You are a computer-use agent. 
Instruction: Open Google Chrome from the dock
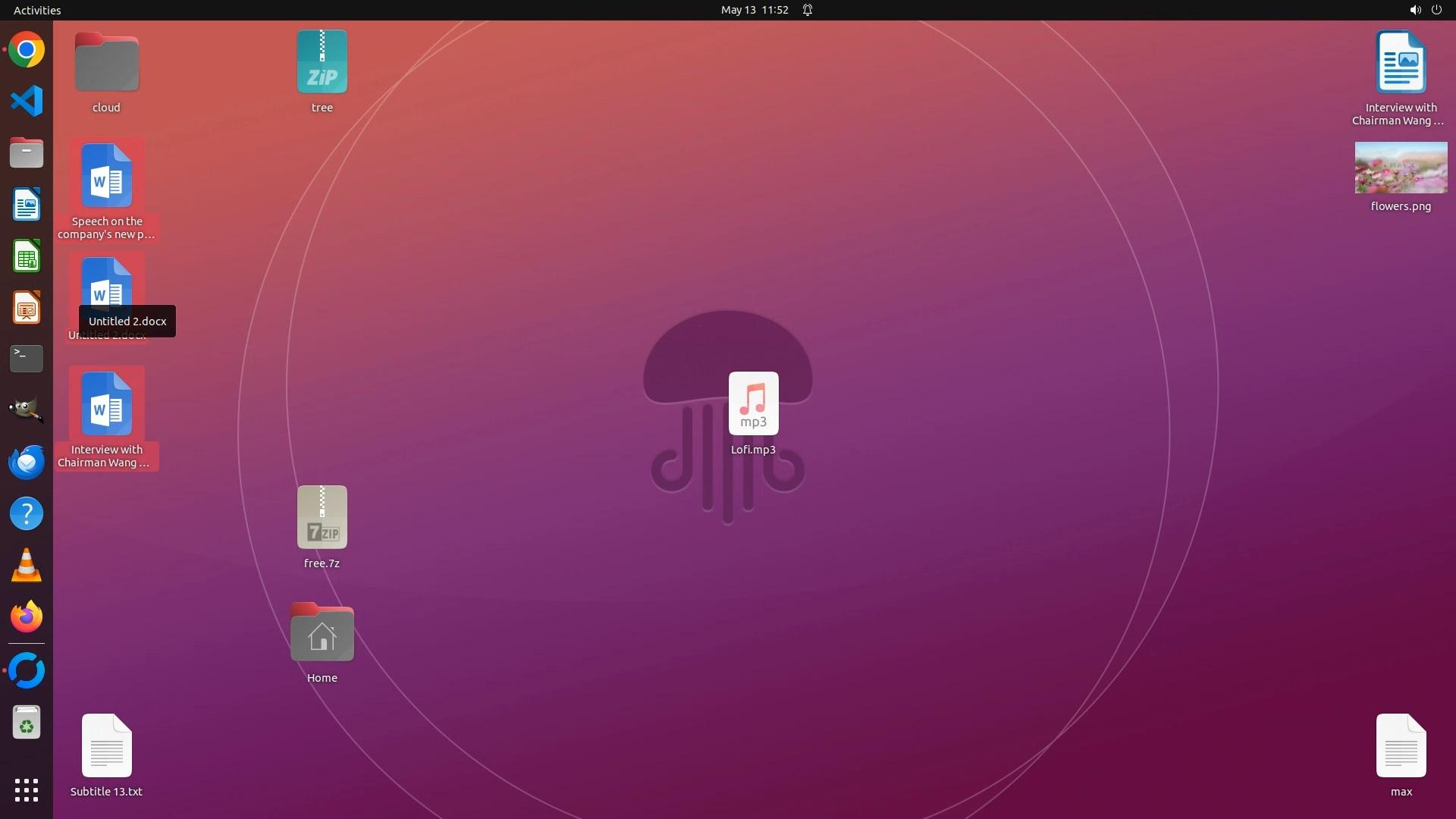coord(27,50)
